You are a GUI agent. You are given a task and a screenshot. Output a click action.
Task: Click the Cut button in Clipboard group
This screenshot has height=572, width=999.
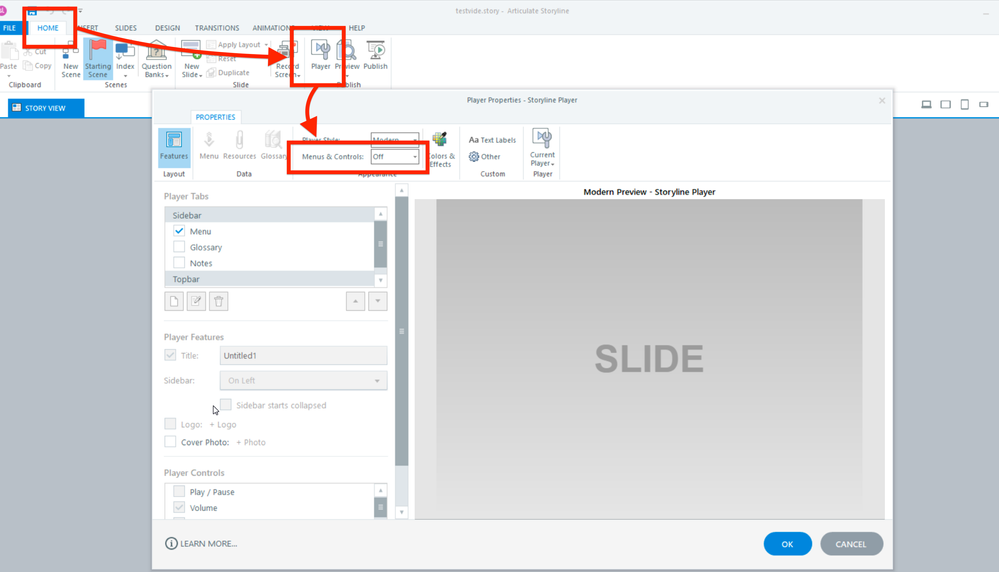point(35,52)
